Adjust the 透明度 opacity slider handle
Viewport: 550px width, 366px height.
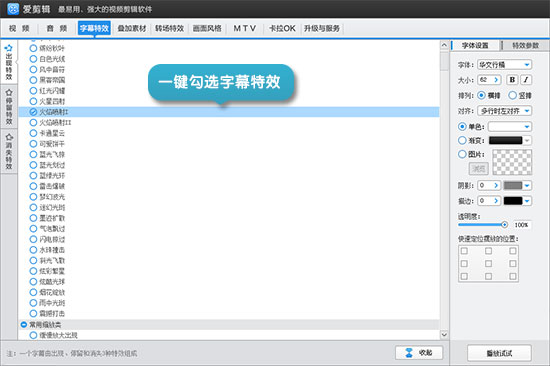point(504,225)
